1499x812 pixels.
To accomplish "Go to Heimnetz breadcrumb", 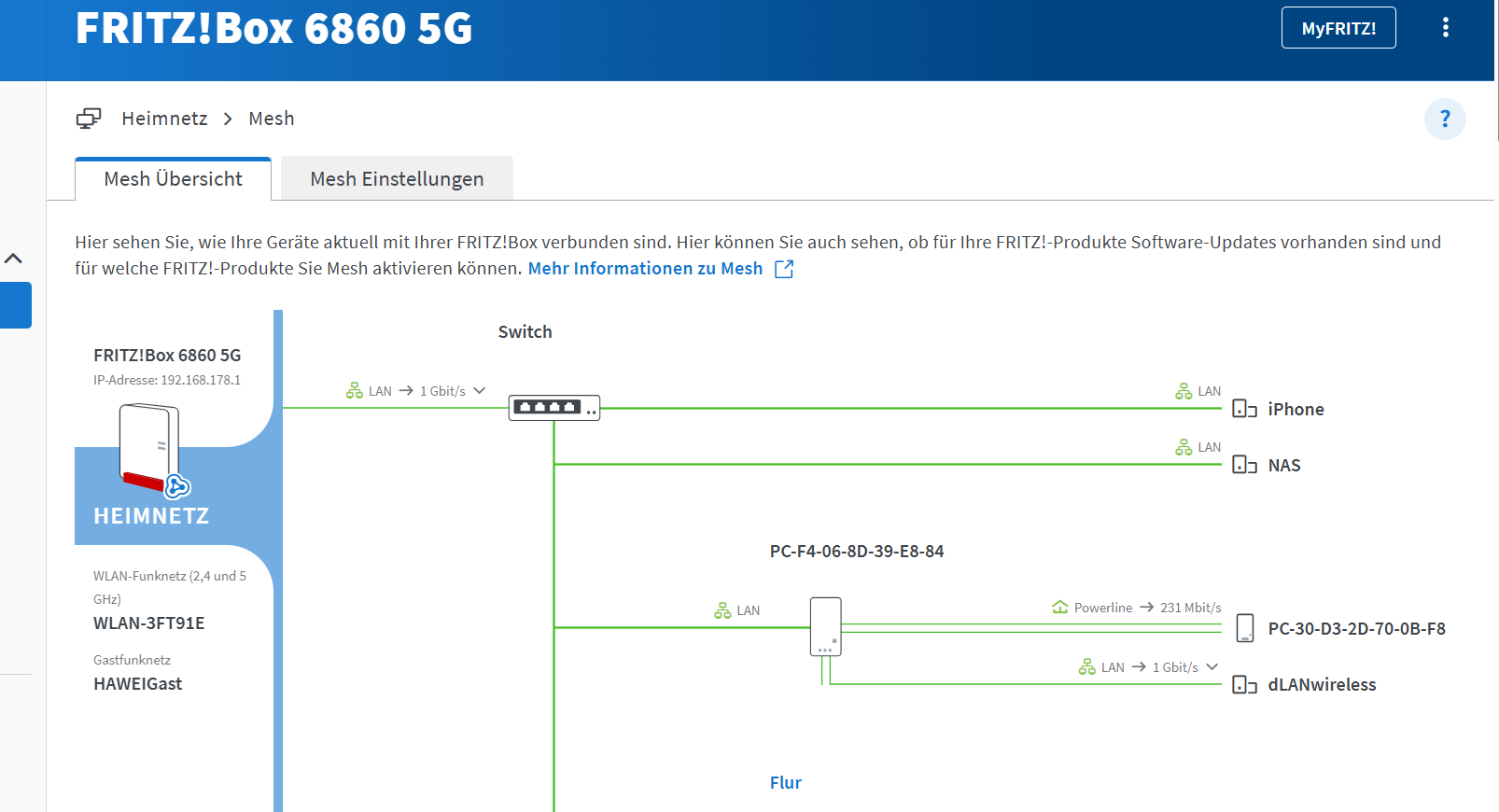I will [x=164, y=119].
